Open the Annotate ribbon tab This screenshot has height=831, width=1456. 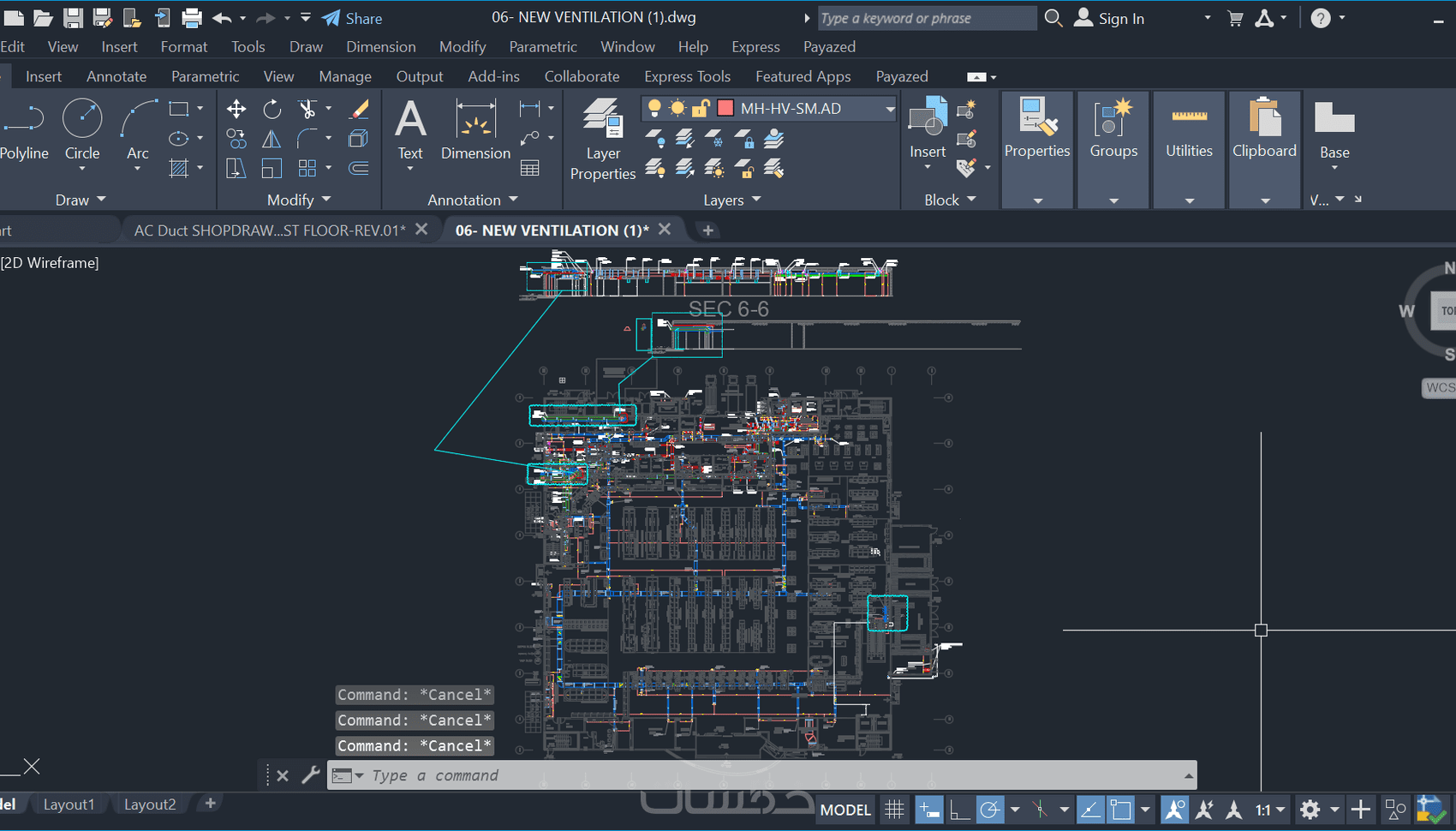pos(116,76)
